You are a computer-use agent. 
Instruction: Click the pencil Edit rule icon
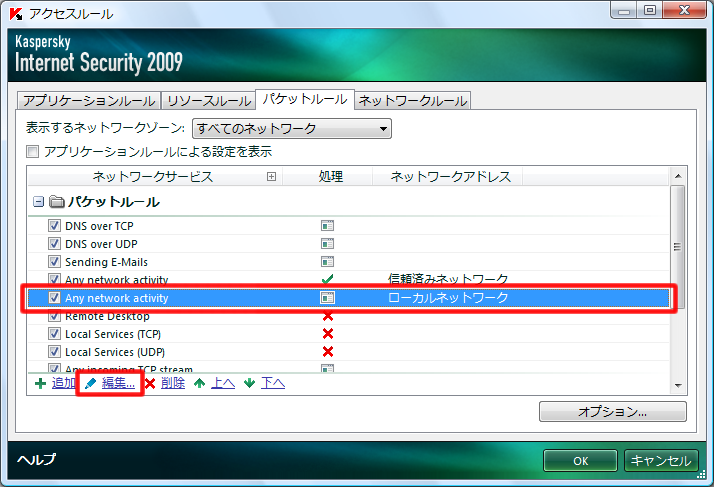91,383
